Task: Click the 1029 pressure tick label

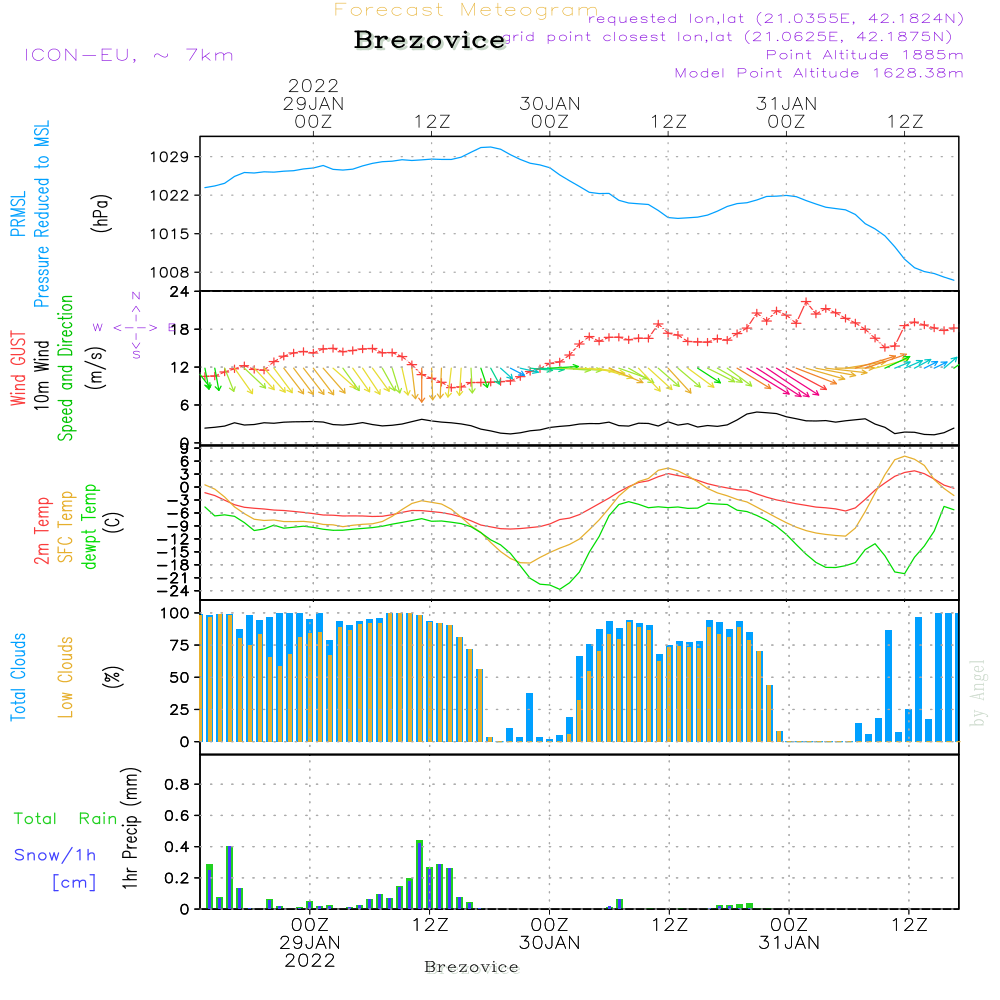Action: point(169,157)
